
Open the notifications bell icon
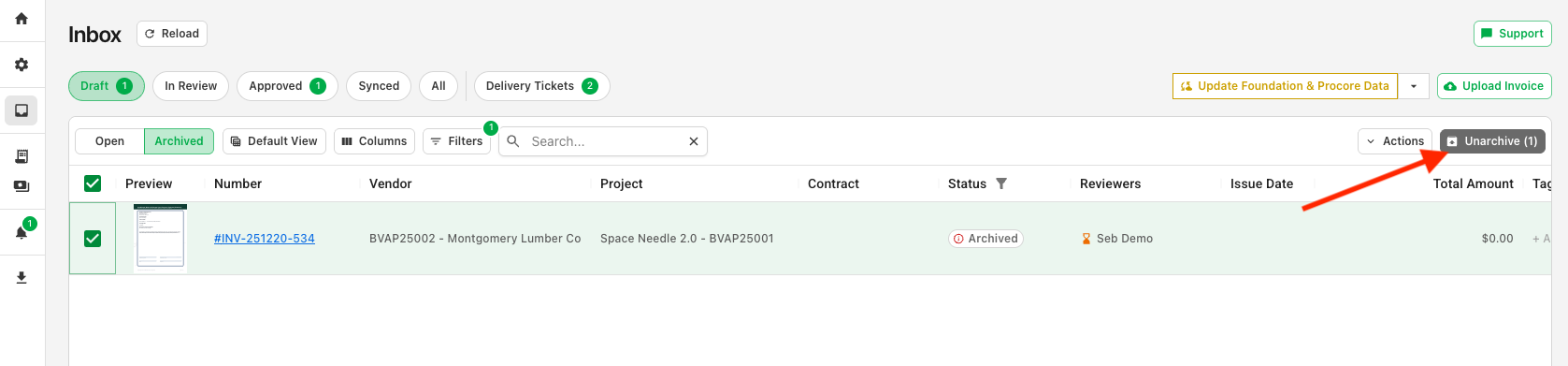pyautogui.click(x=22, y=232)
